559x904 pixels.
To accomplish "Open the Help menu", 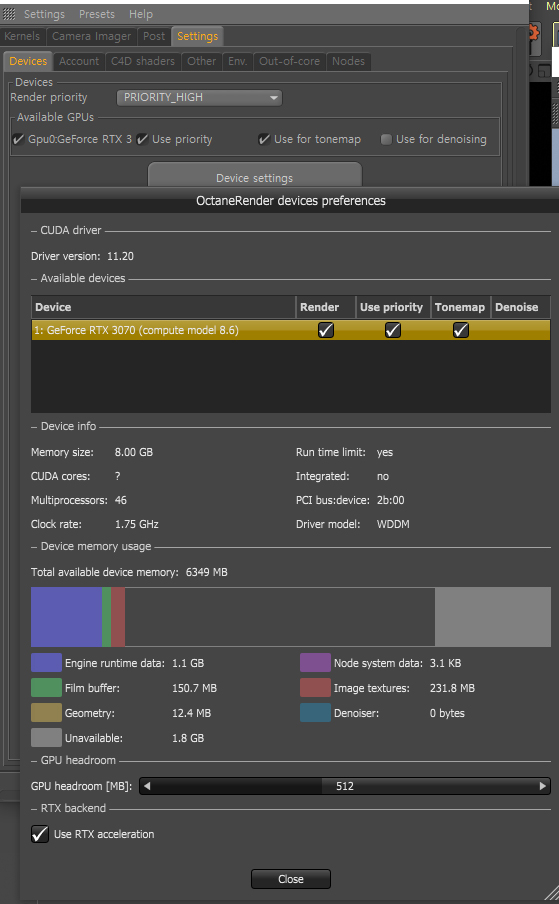I will 141,14.
